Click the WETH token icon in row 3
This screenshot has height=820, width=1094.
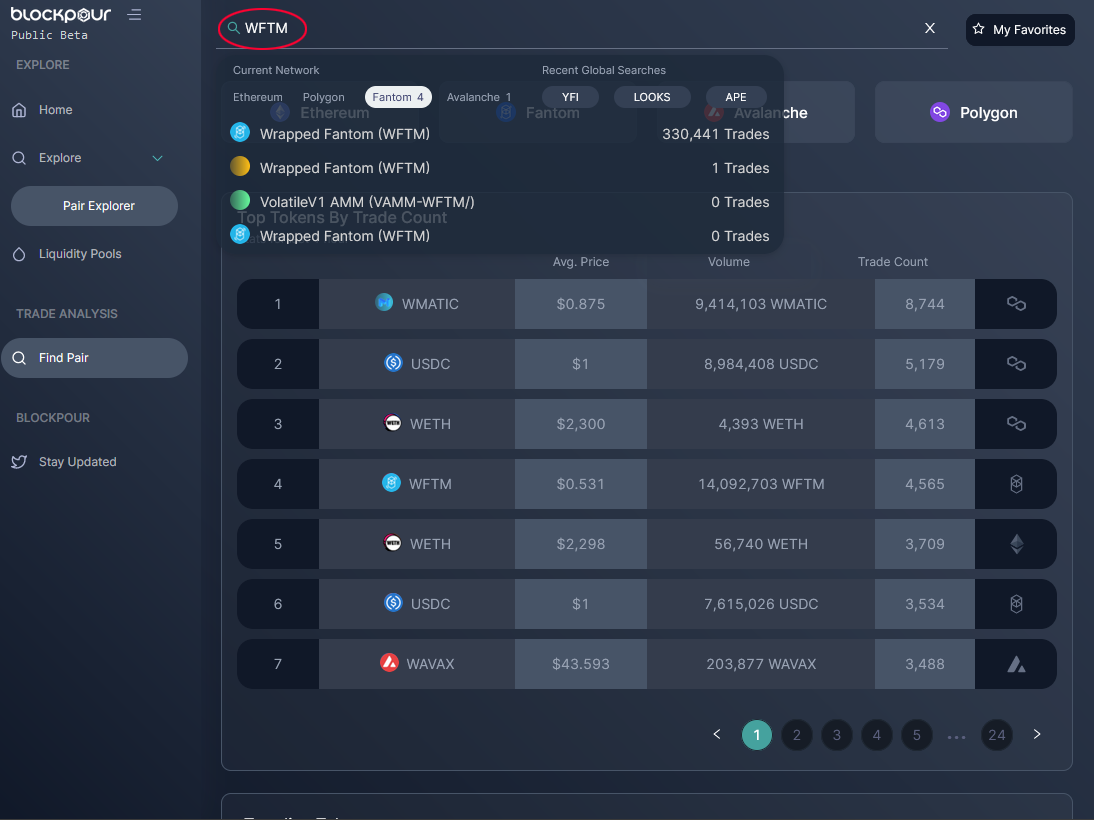(393, 423)
